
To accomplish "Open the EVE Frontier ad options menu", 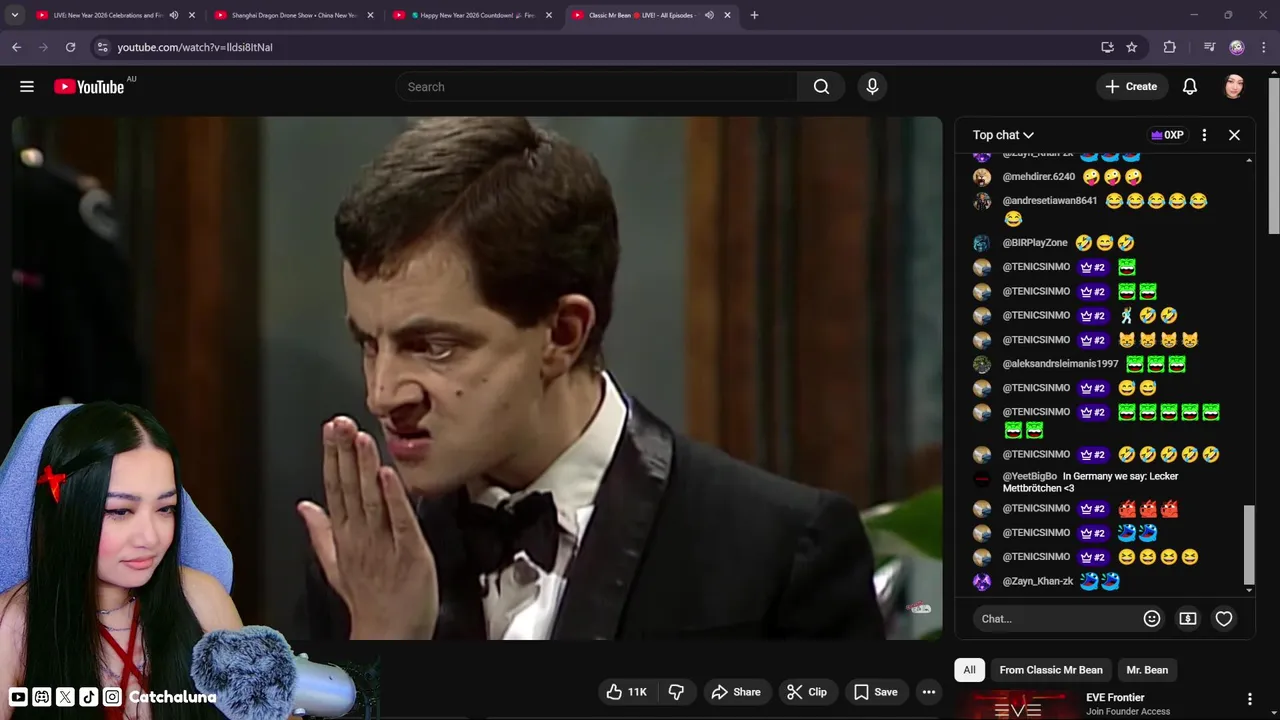I will pyautogui.click(x=1249, y=699).
